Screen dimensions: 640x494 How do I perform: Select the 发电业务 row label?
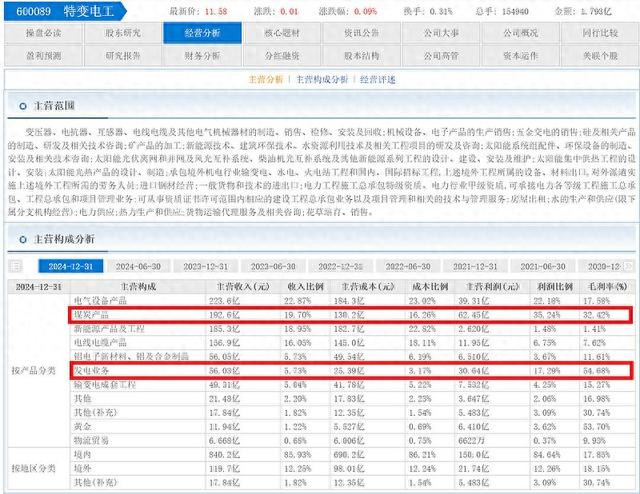click(x=91, y=371)
